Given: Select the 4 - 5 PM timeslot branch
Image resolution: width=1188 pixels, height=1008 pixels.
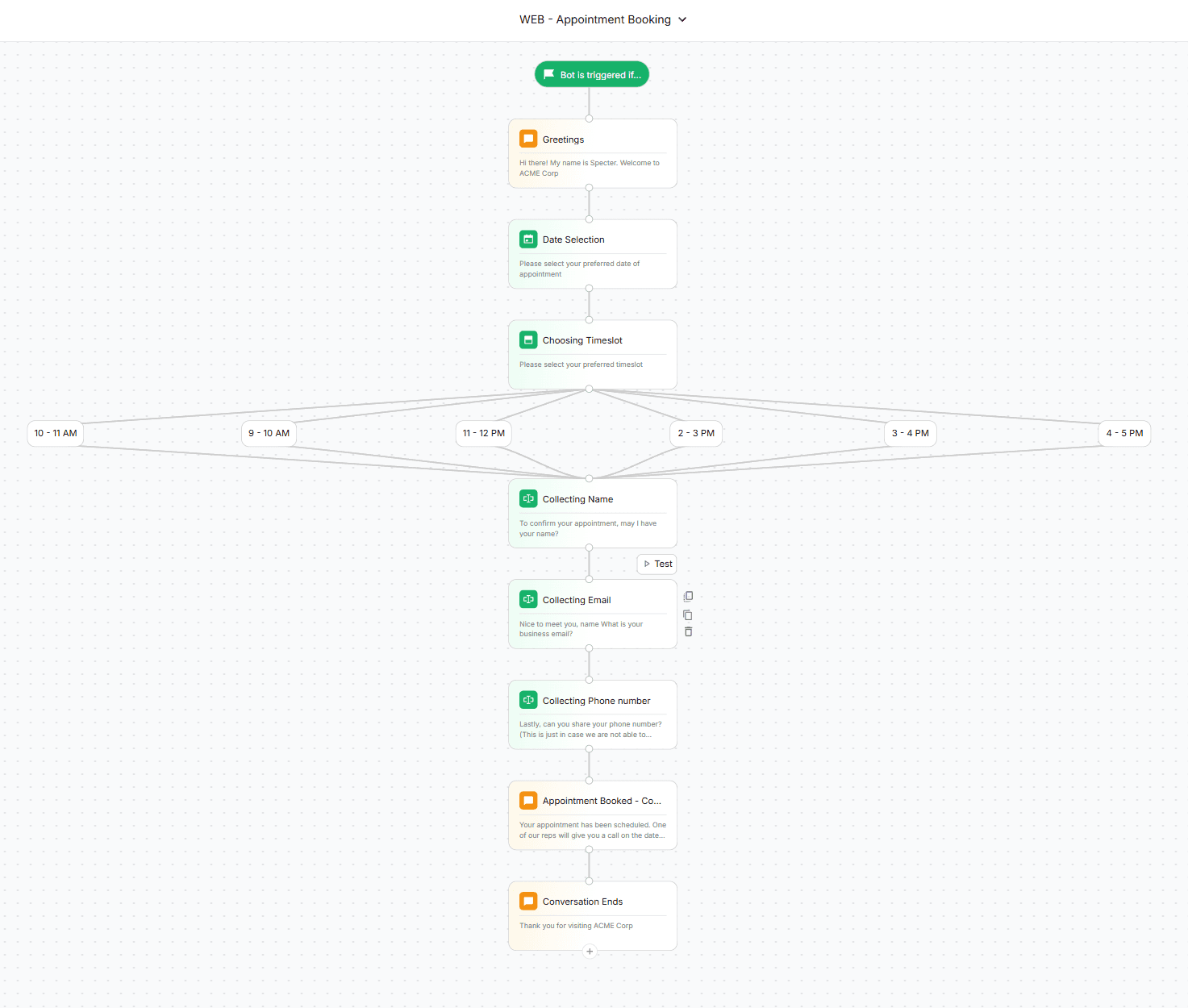Looking at the screenshot, I should tap(1124, 433).
